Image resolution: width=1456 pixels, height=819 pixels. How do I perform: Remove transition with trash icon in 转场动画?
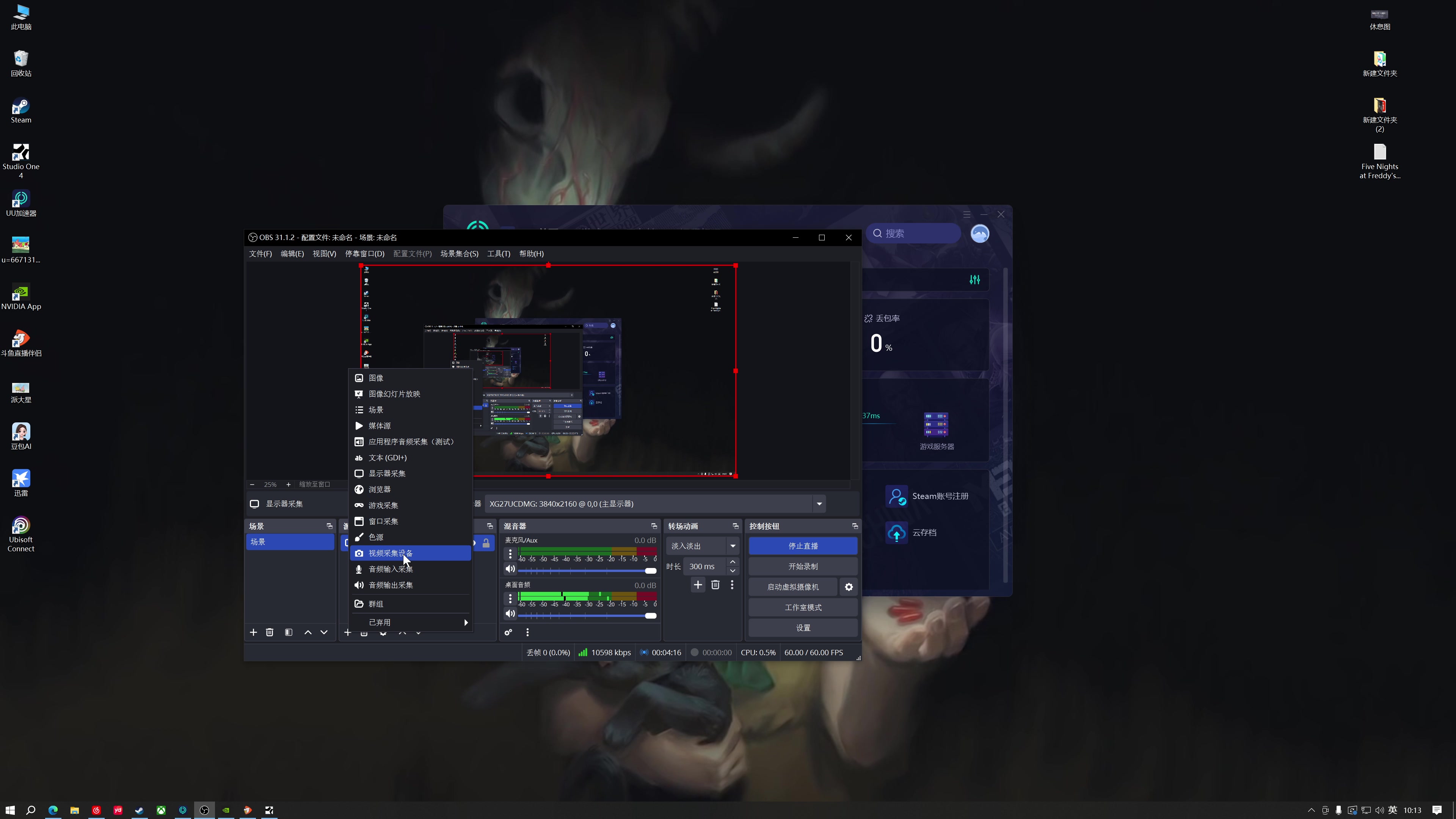click(x=715, y=585)
